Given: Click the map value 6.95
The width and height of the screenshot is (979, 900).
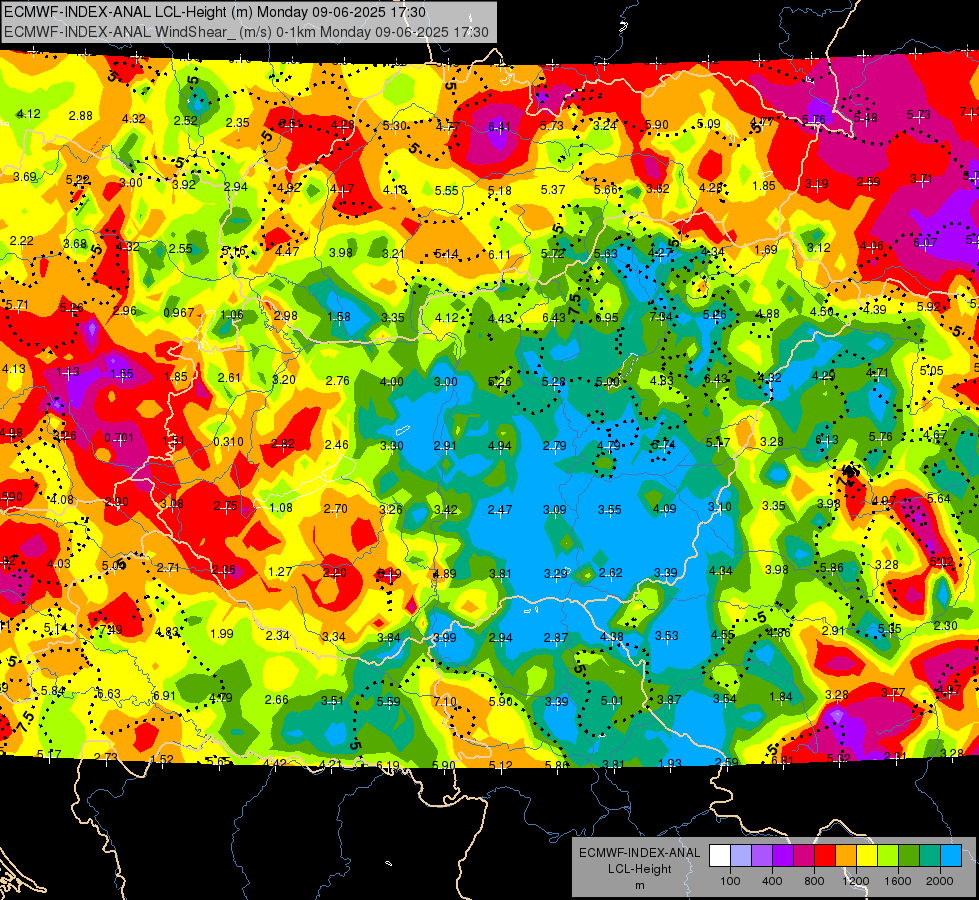Looking at the screenshot, I should 606,318.
